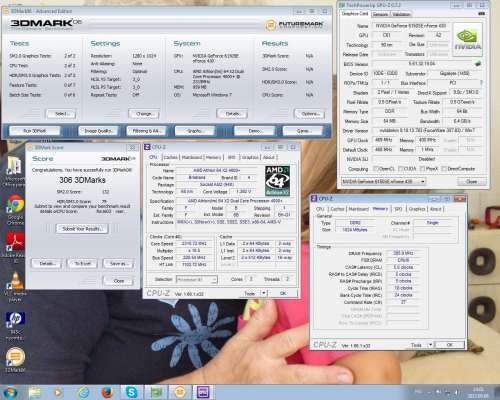Click the taskbar clock

pyautogui.click(x=479, y=392)
